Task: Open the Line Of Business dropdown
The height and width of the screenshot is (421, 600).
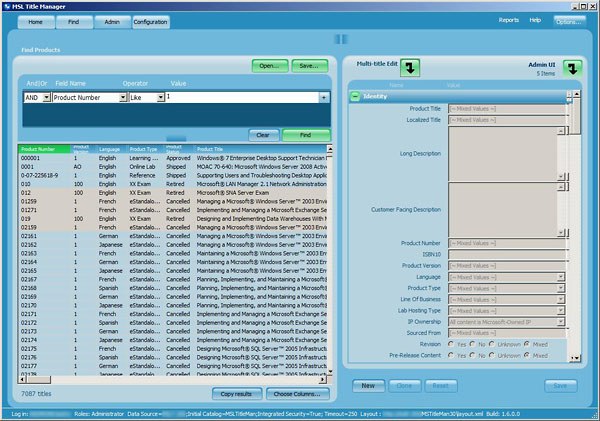Action: tap(561, 299)
